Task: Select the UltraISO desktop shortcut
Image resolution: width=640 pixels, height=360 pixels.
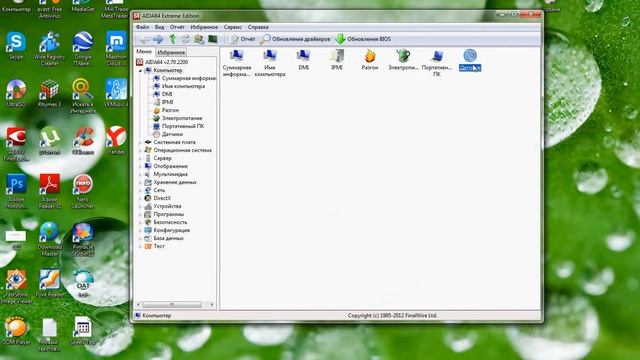Action: click(x=16, y=93)
